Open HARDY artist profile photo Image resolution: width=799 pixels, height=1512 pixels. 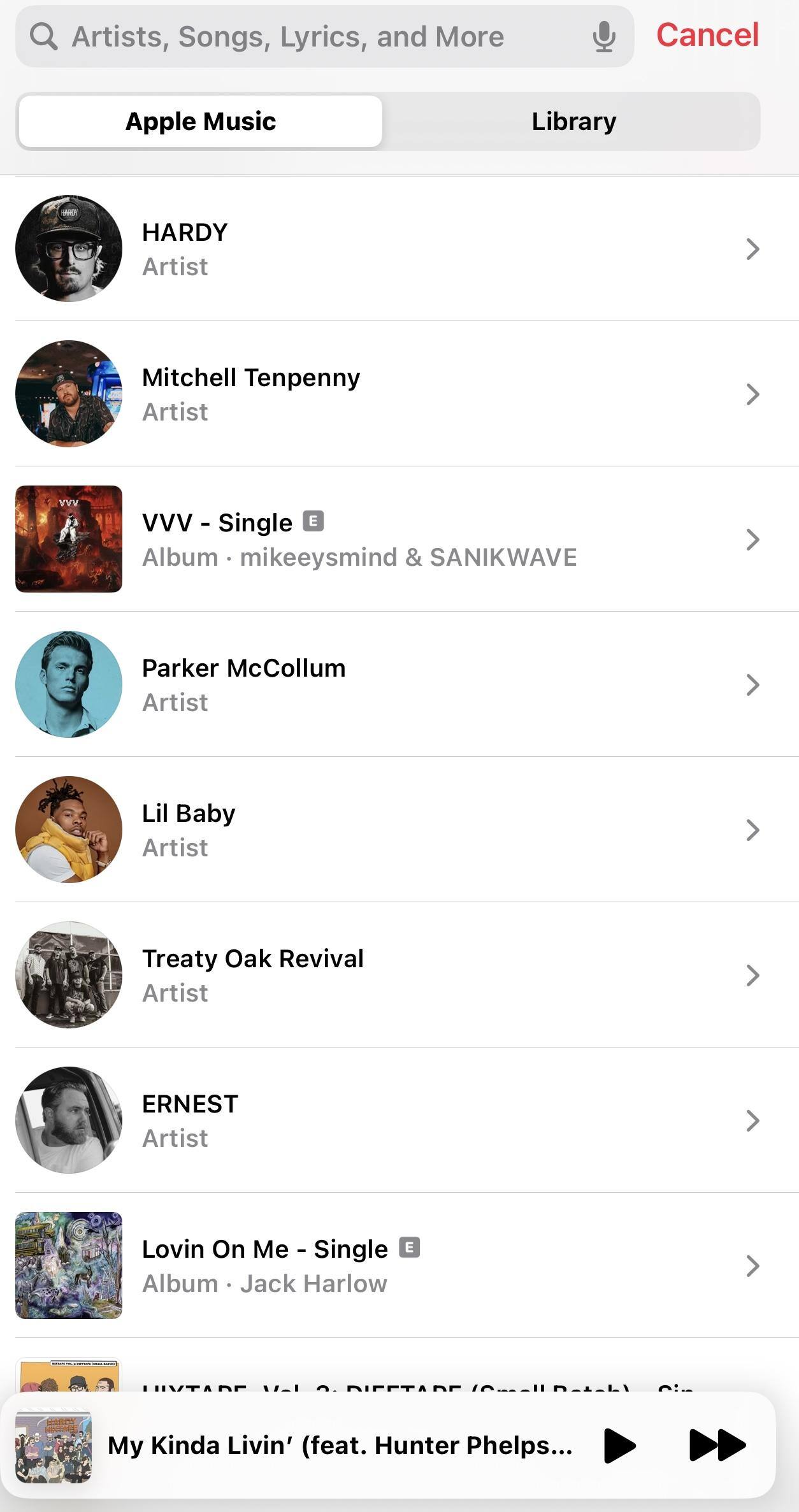coord(69,248)
